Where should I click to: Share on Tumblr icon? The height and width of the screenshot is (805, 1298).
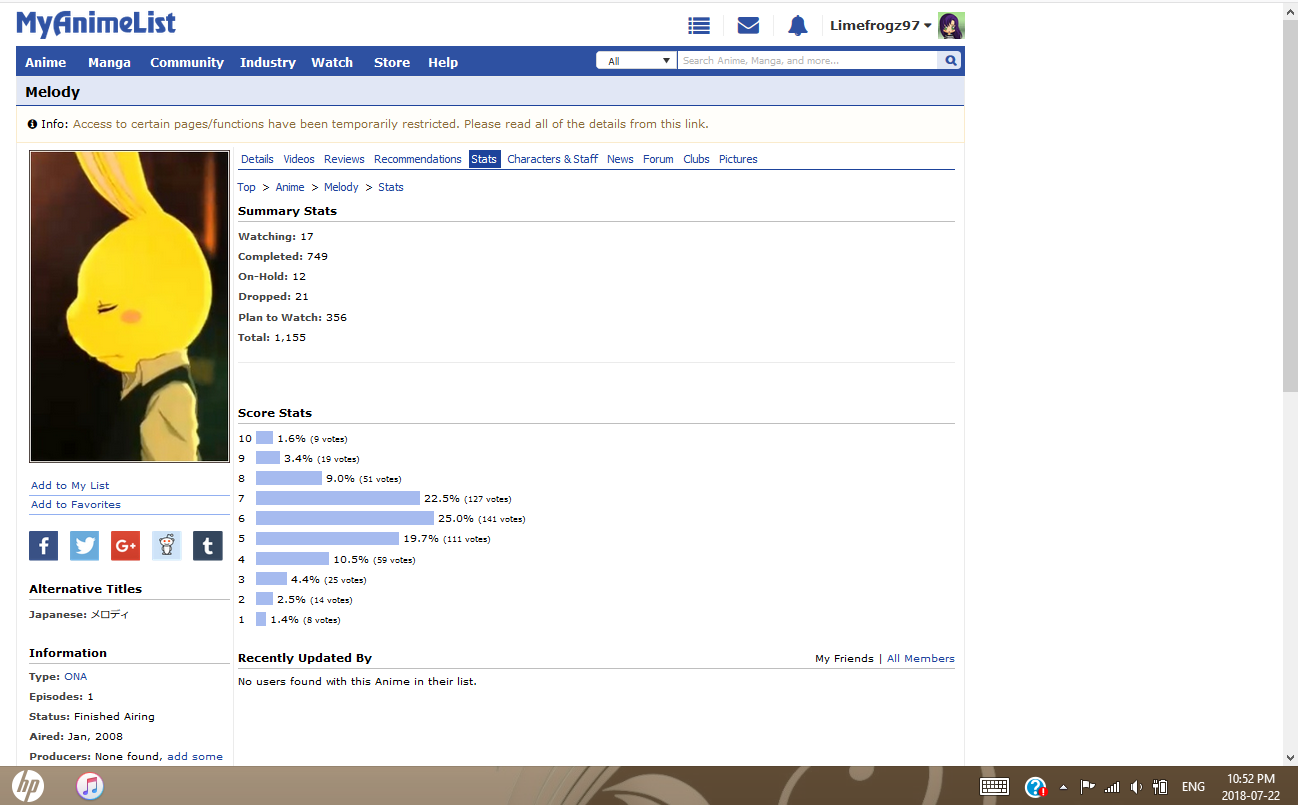click(207, 546)
